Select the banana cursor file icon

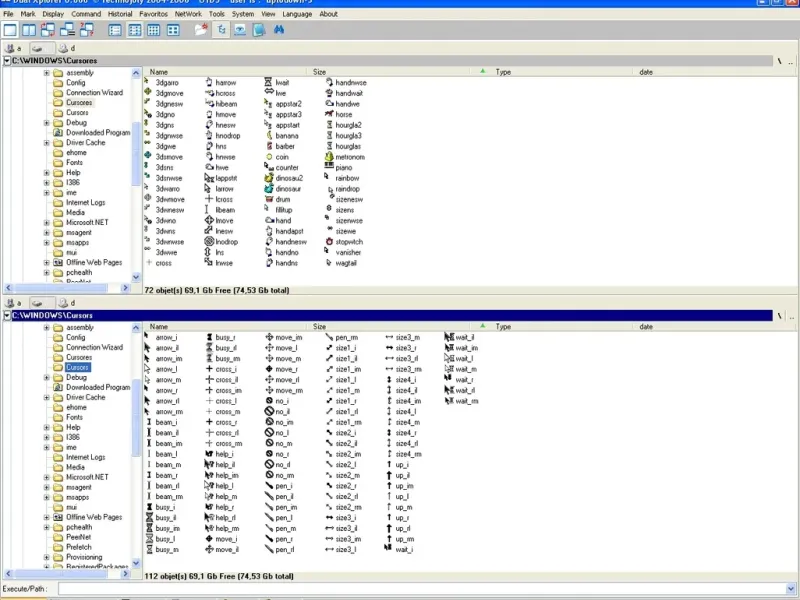pyautogui.click(x=269, y=136)
